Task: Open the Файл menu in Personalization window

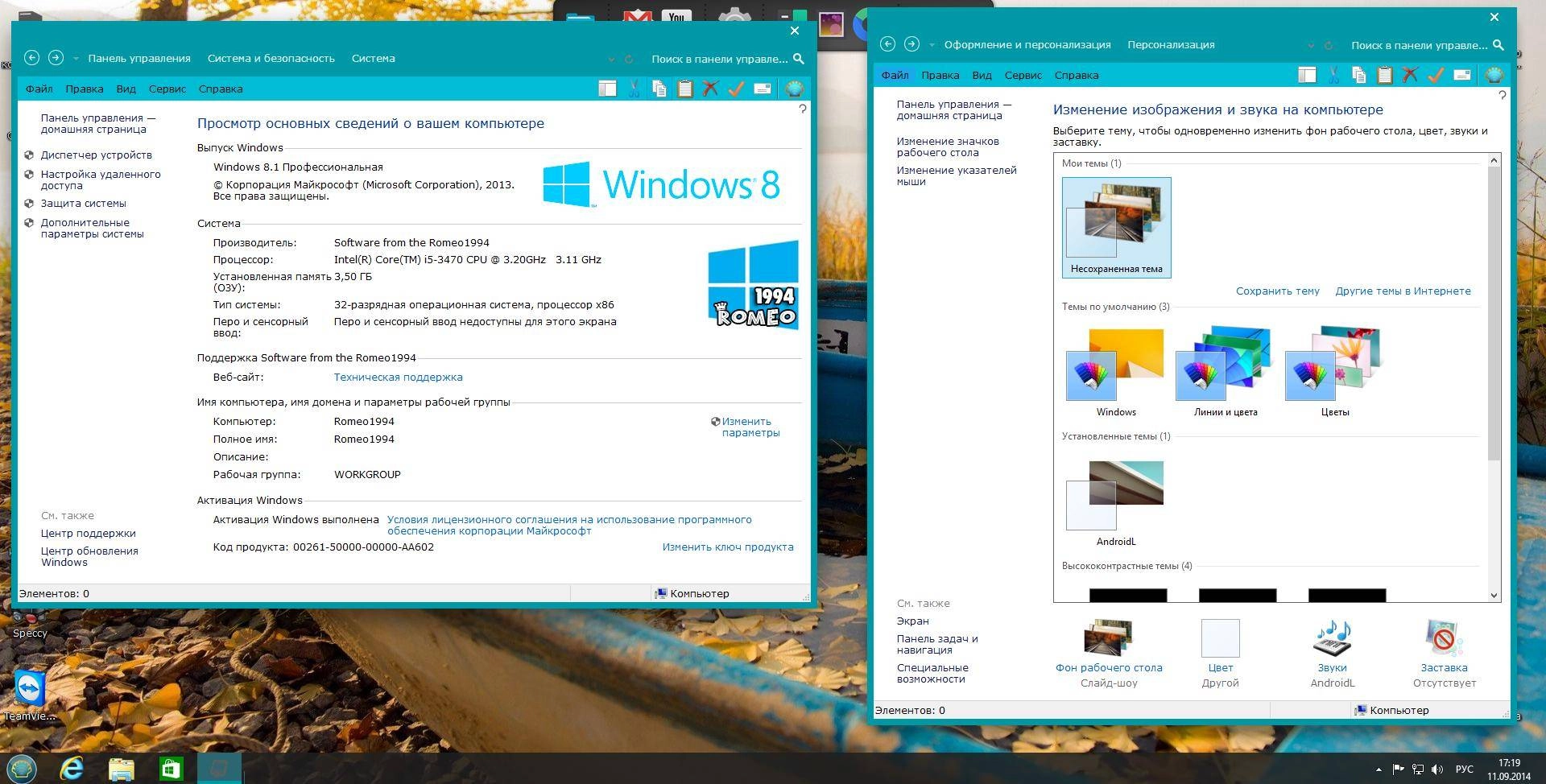Action: pos(895,76)
